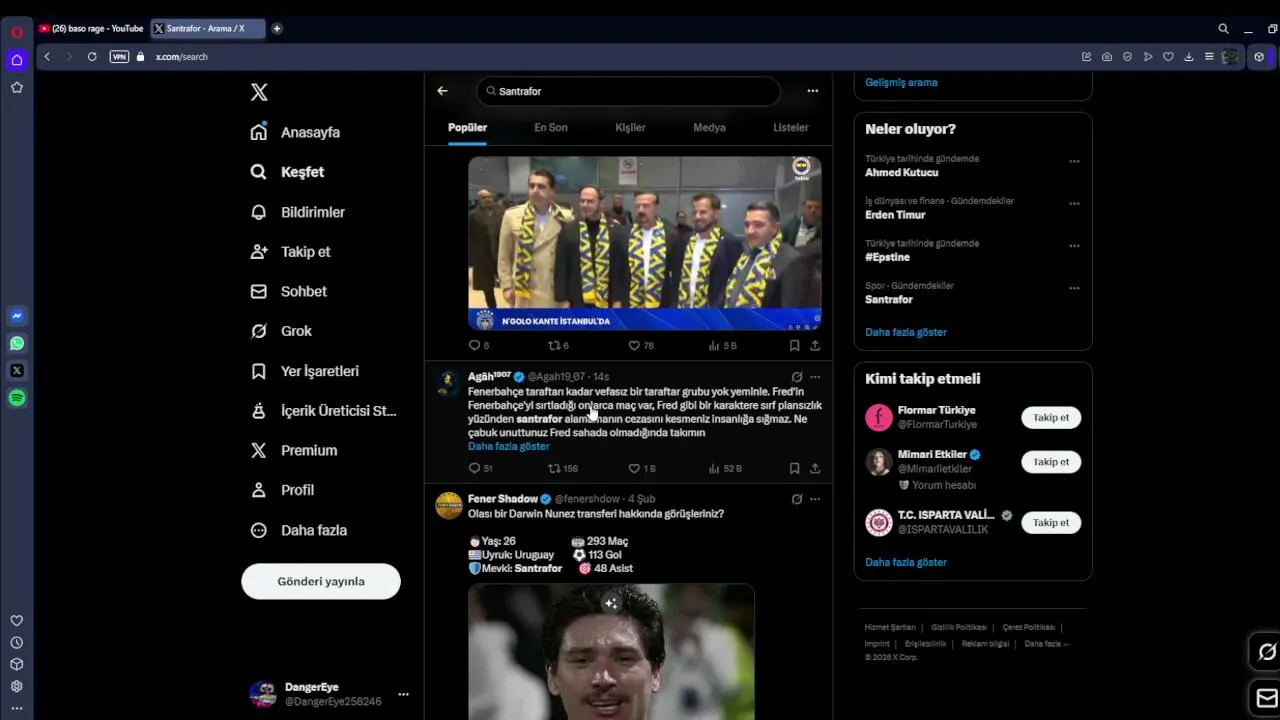Open WhatsApp in the Opera sidebar
The image size is (1280, 720).
(17, 343)
